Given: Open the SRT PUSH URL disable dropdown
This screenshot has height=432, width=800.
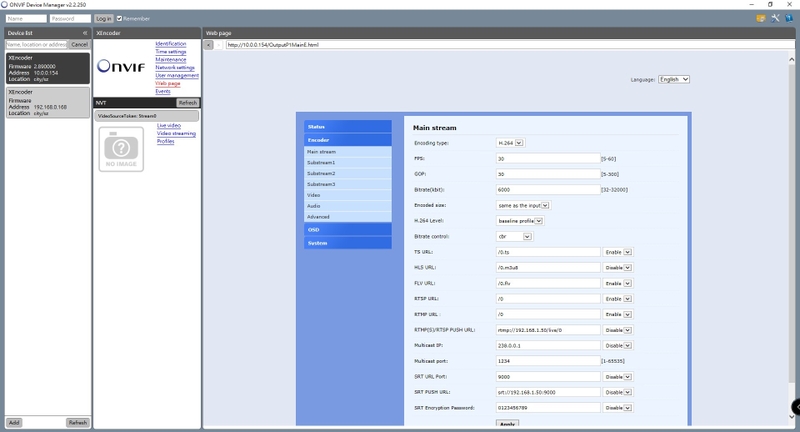Looking at the screenshot, I should pyautogui.click(x=618, y=392).
